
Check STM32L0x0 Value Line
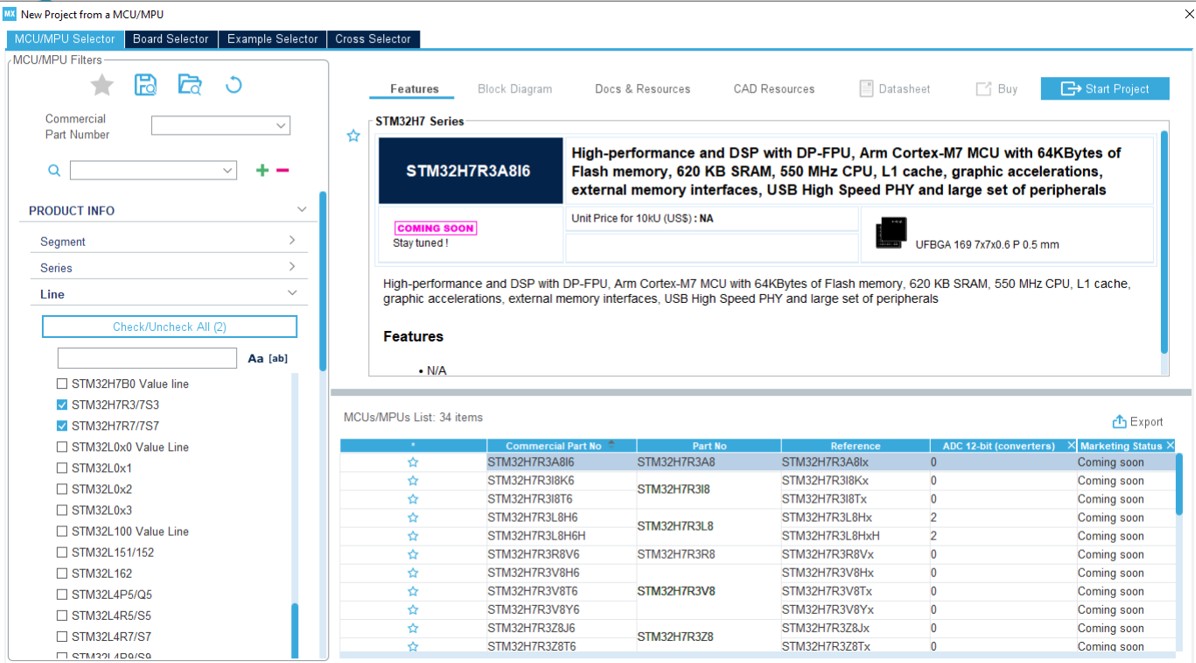coord(62,447)
